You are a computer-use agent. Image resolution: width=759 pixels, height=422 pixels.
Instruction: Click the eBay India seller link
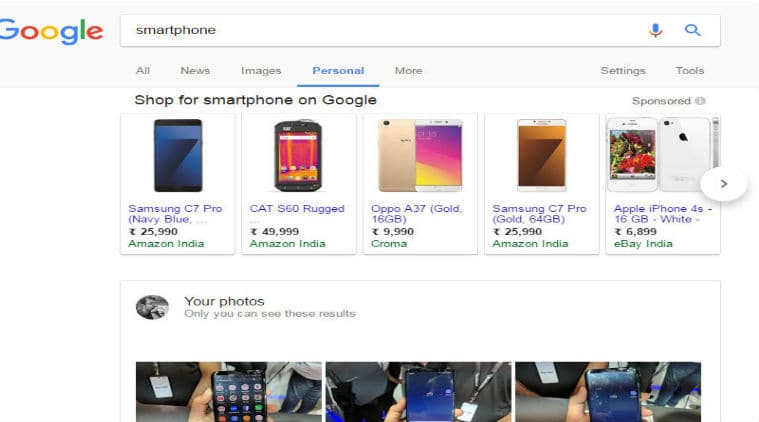pyautogui.click(x=643, y=243)
